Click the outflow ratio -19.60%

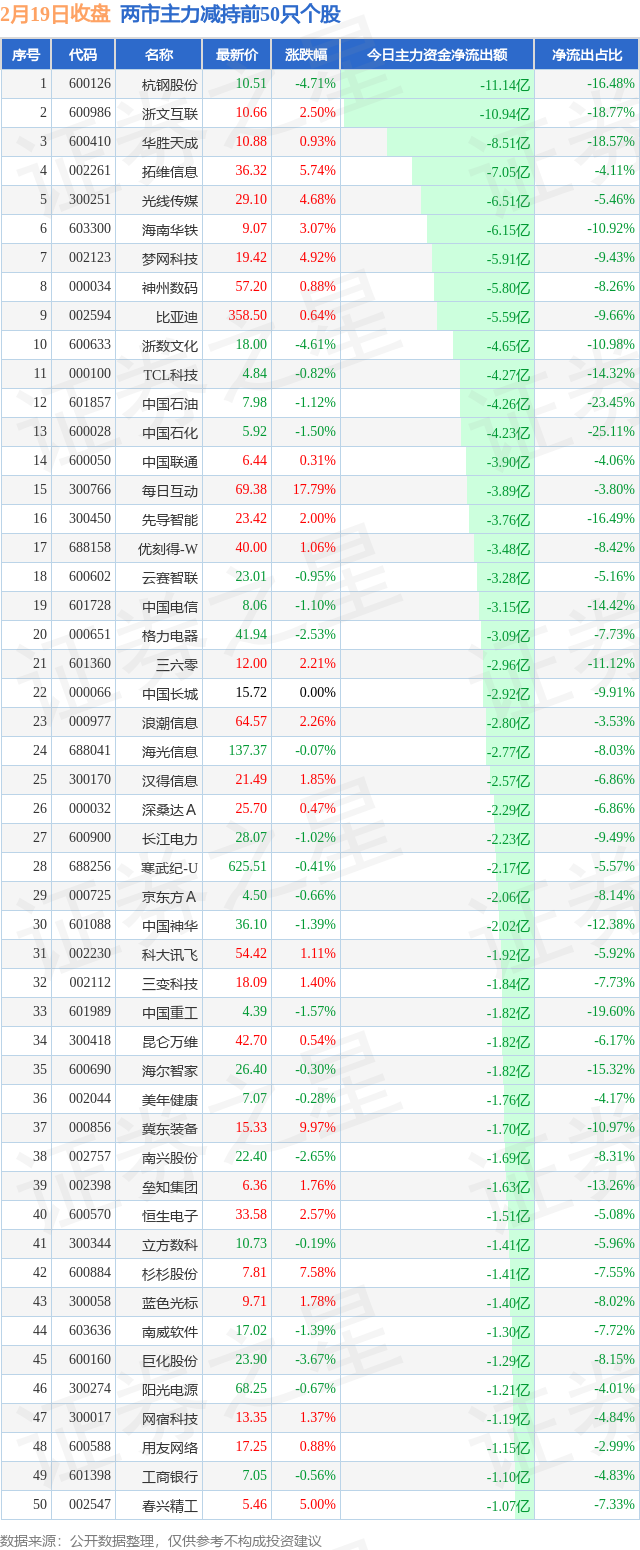tap(611, 1012)
